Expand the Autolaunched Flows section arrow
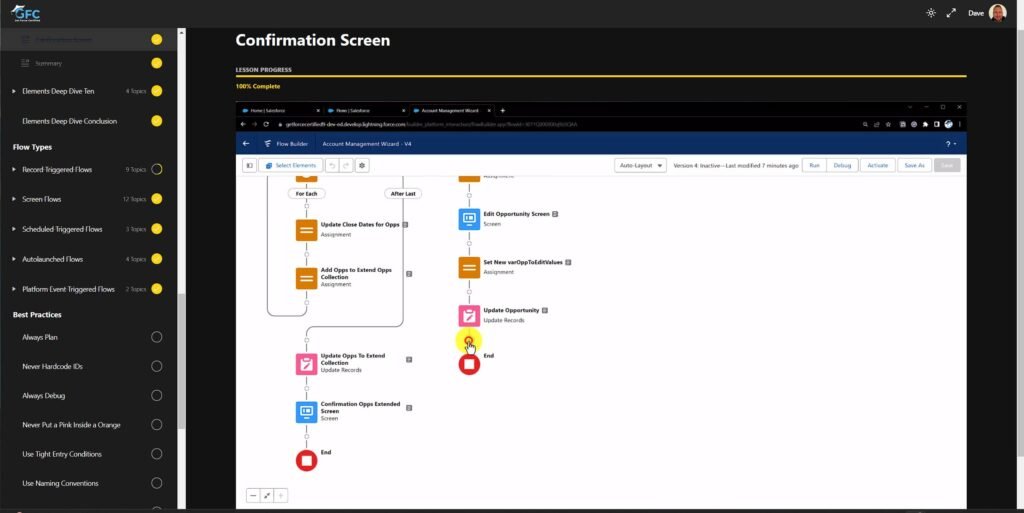The height and width of the screenshot is (513, 1024). coord(14,259)
